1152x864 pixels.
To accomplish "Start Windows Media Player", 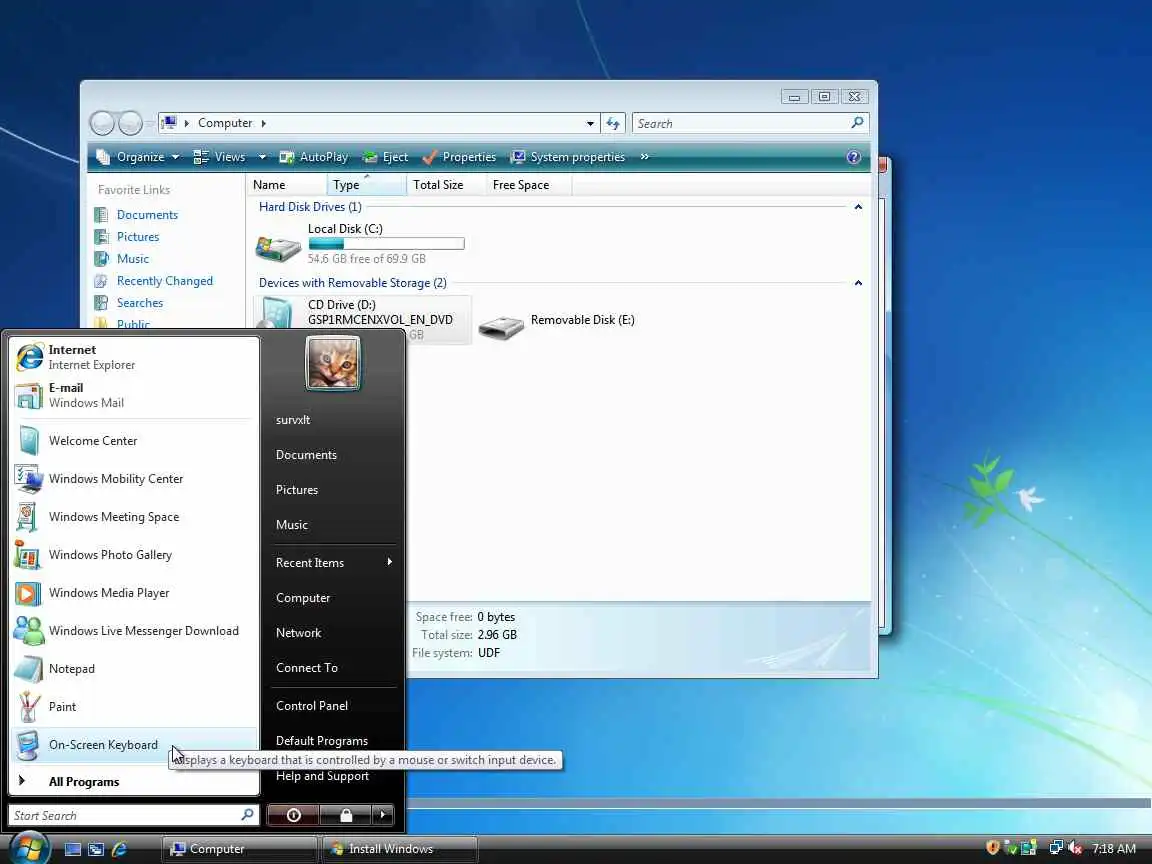I will pyautogui.click(x=134, y=593).
